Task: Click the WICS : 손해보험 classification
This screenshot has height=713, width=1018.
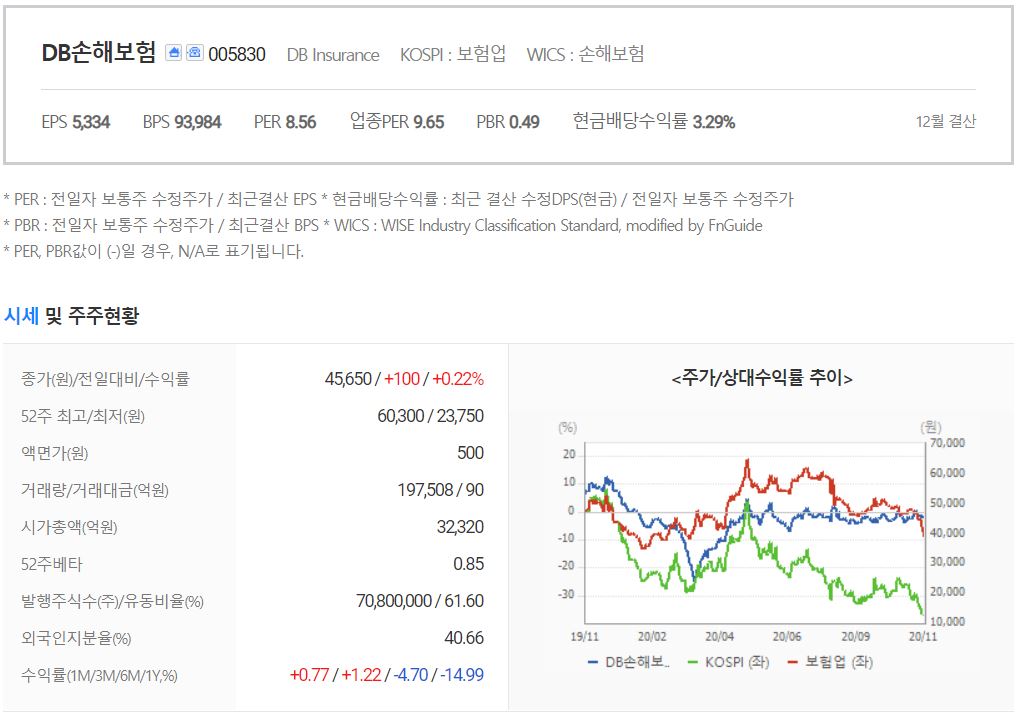Action: [585, 54]
